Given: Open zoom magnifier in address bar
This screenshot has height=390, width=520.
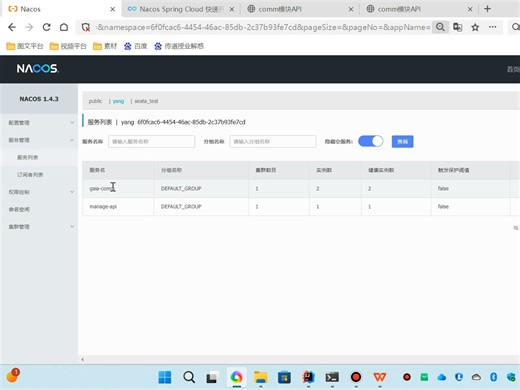Looking at the screenshot, I should tap(440, 27).
